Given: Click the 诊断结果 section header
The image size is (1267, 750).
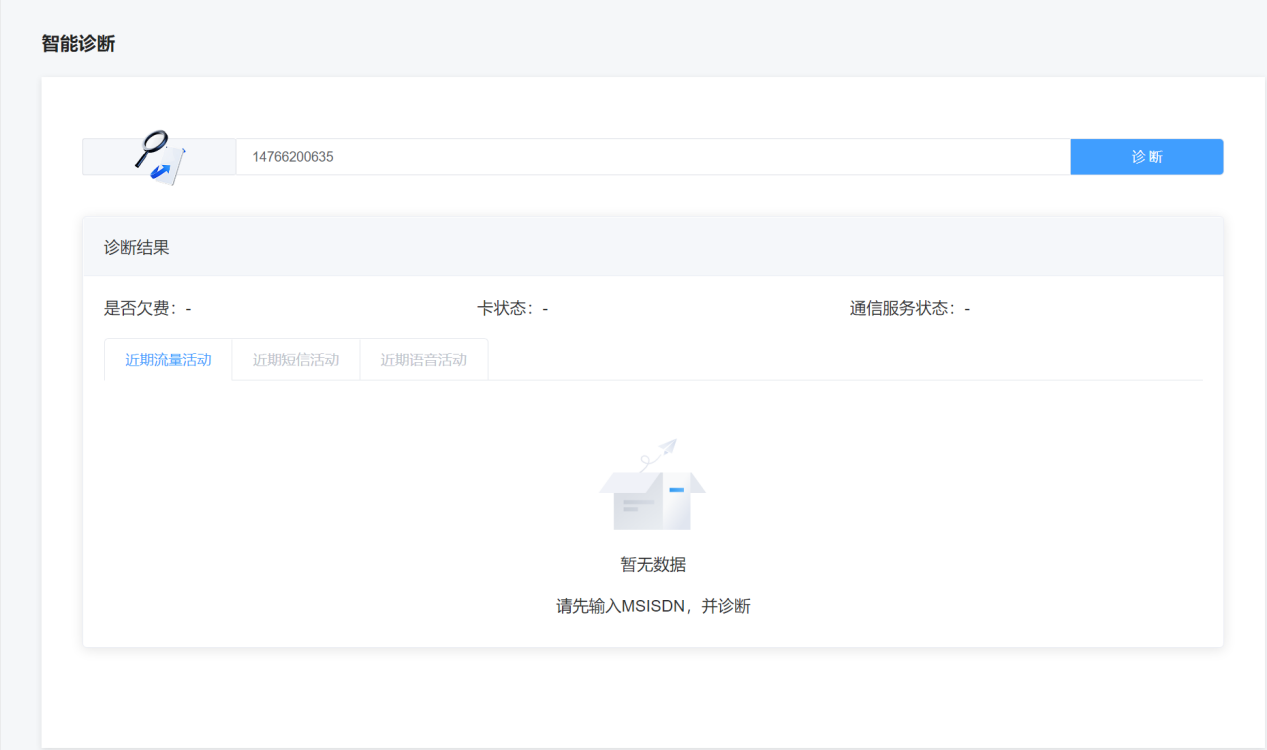Looking at the screenshot, I should pyautogui.click(x=137, y=247).
